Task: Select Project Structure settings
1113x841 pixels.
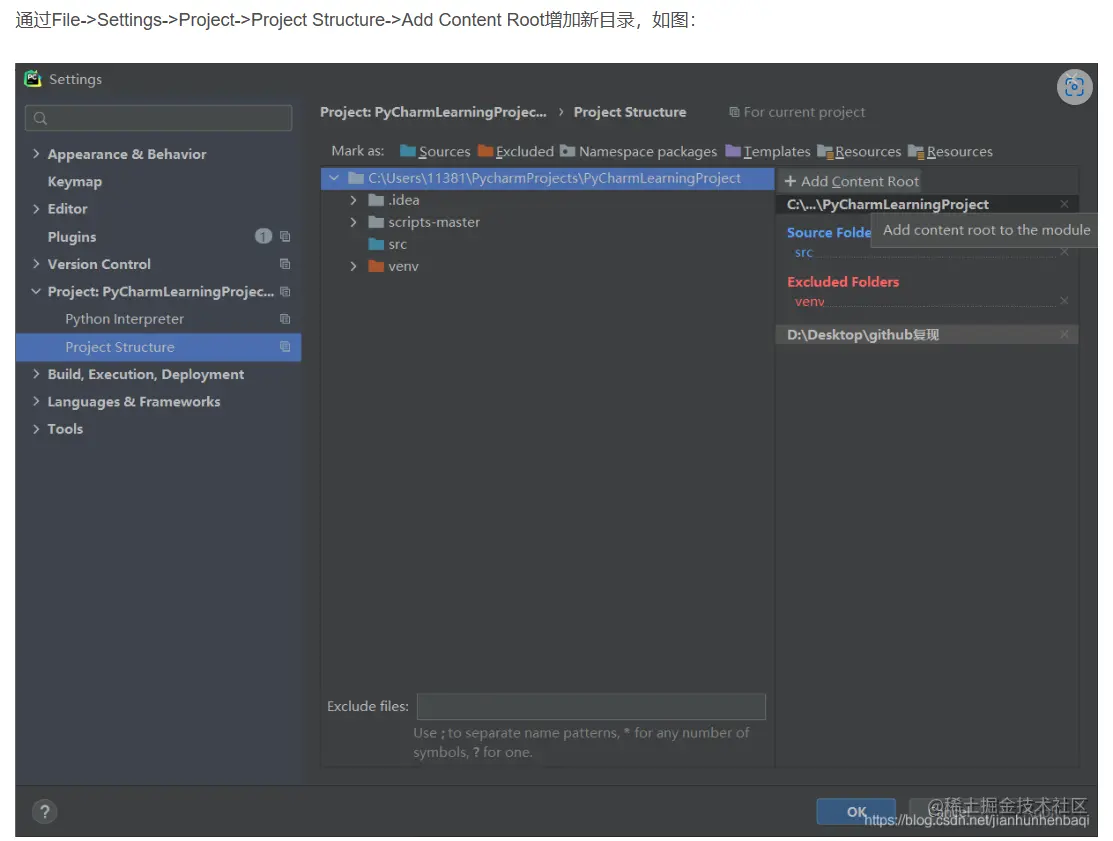Action: pyautogui.click(x=158, y=347)
